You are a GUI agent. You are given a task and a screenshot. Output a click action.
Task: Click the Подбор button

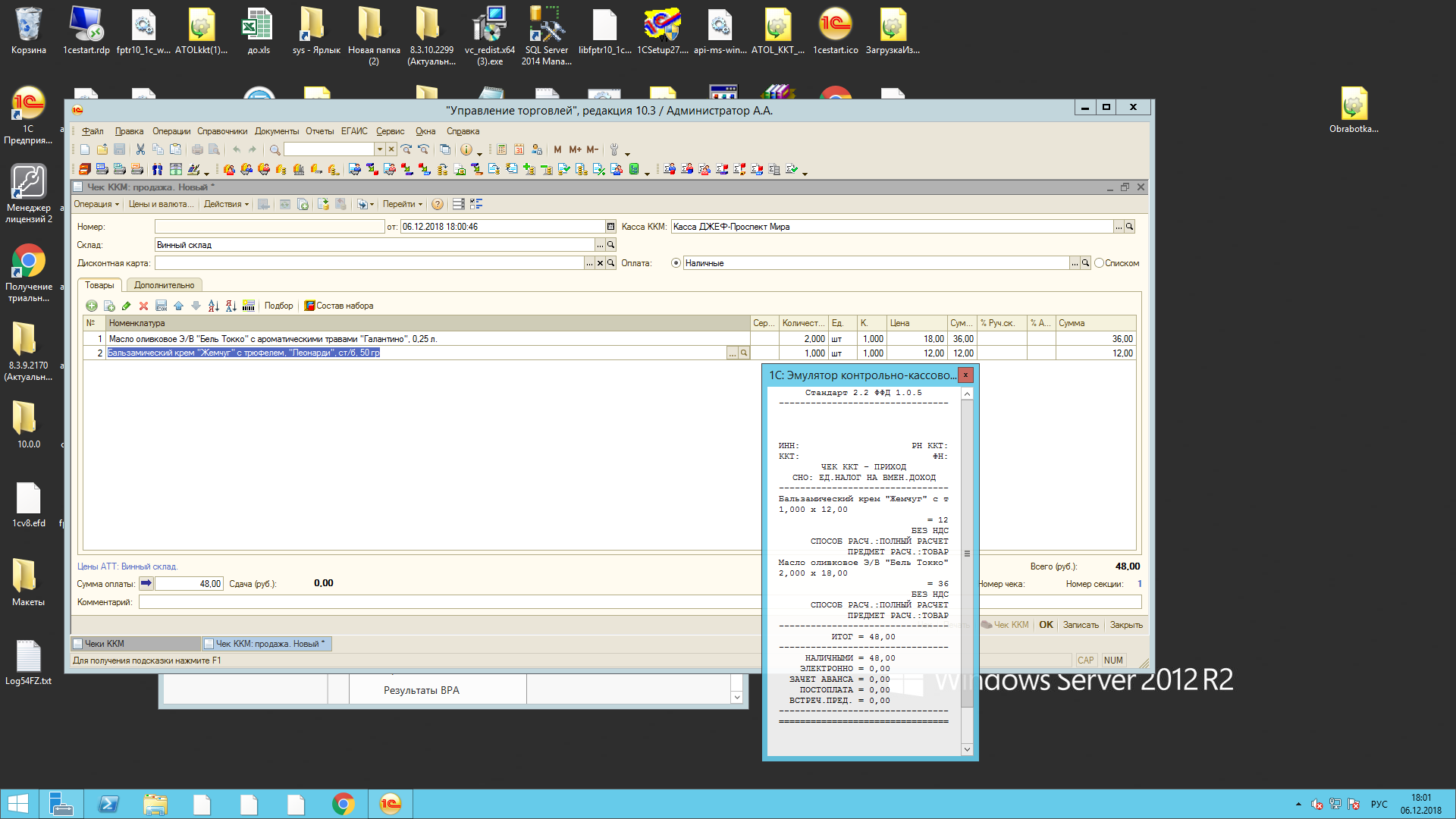278,306
